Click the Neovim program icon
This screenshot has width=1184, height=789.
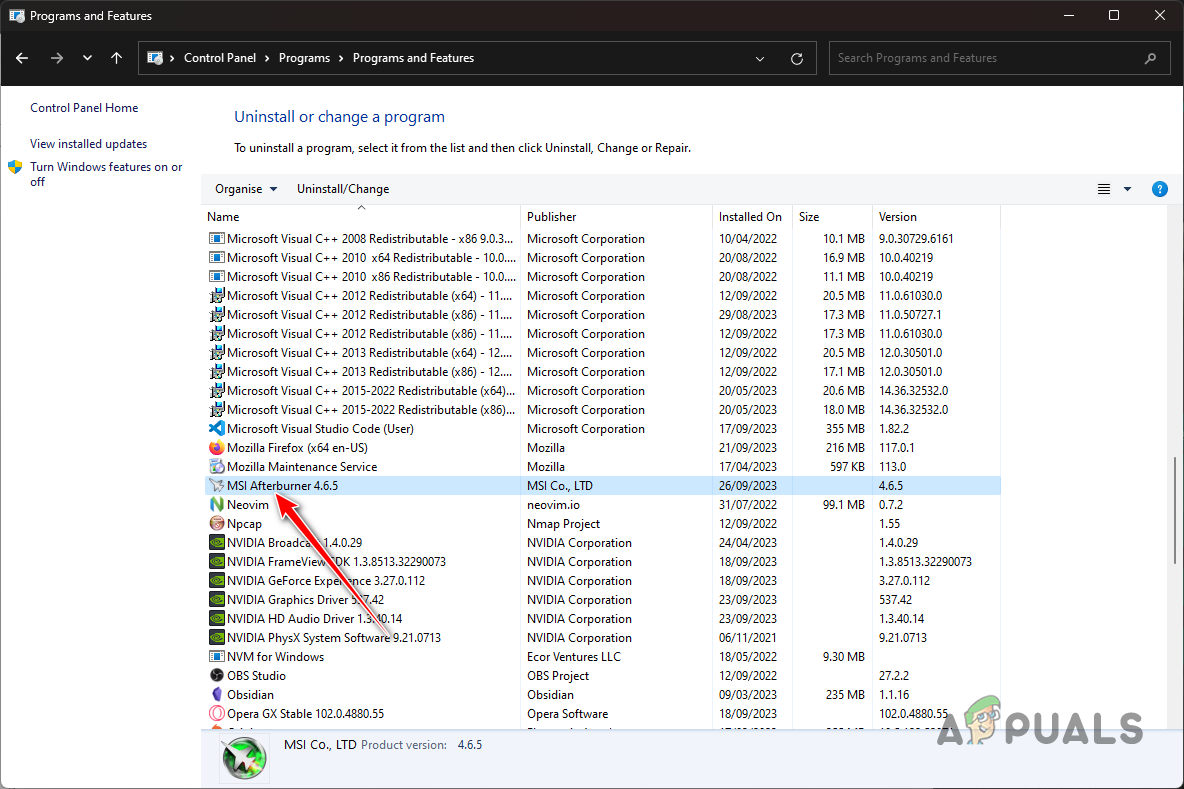[x=216, y=504]
